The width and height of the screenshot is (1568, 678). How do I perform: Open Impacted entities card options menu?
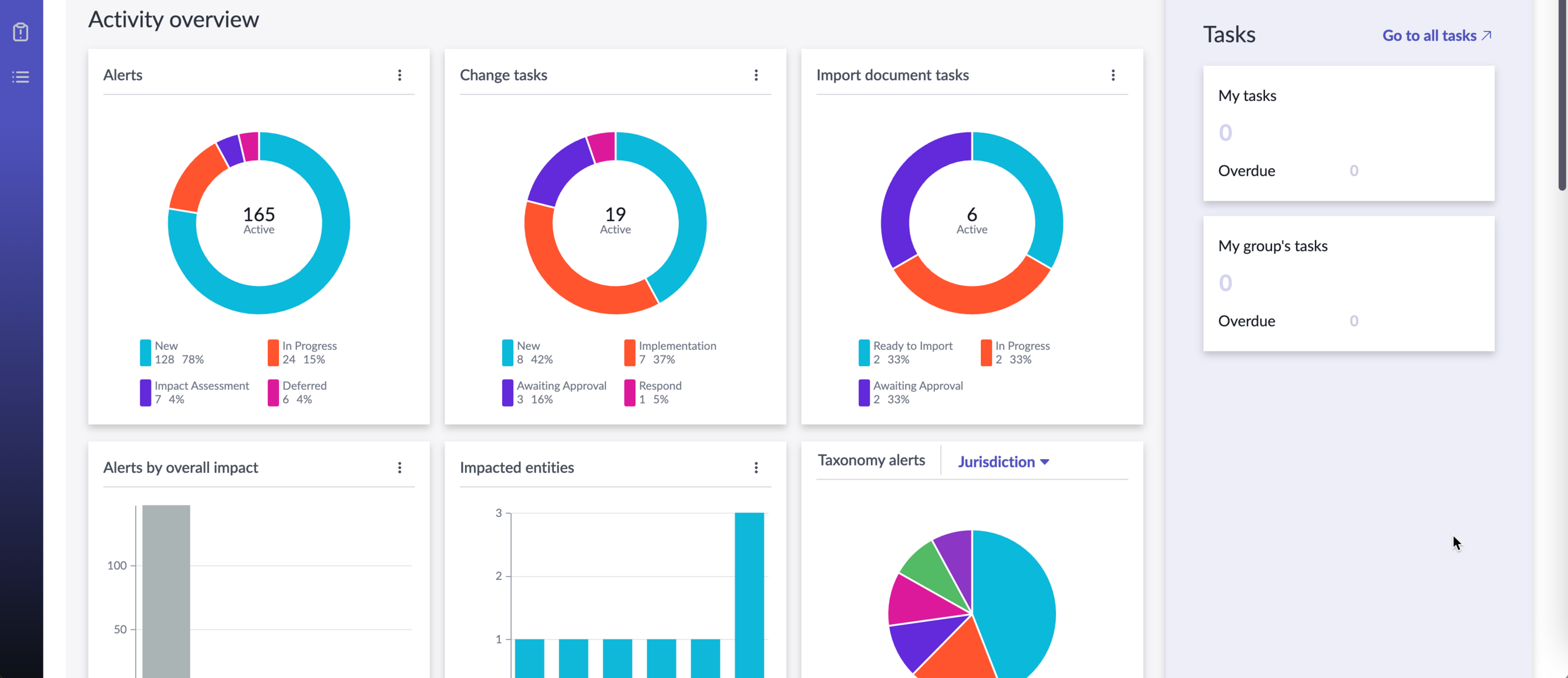756,467
